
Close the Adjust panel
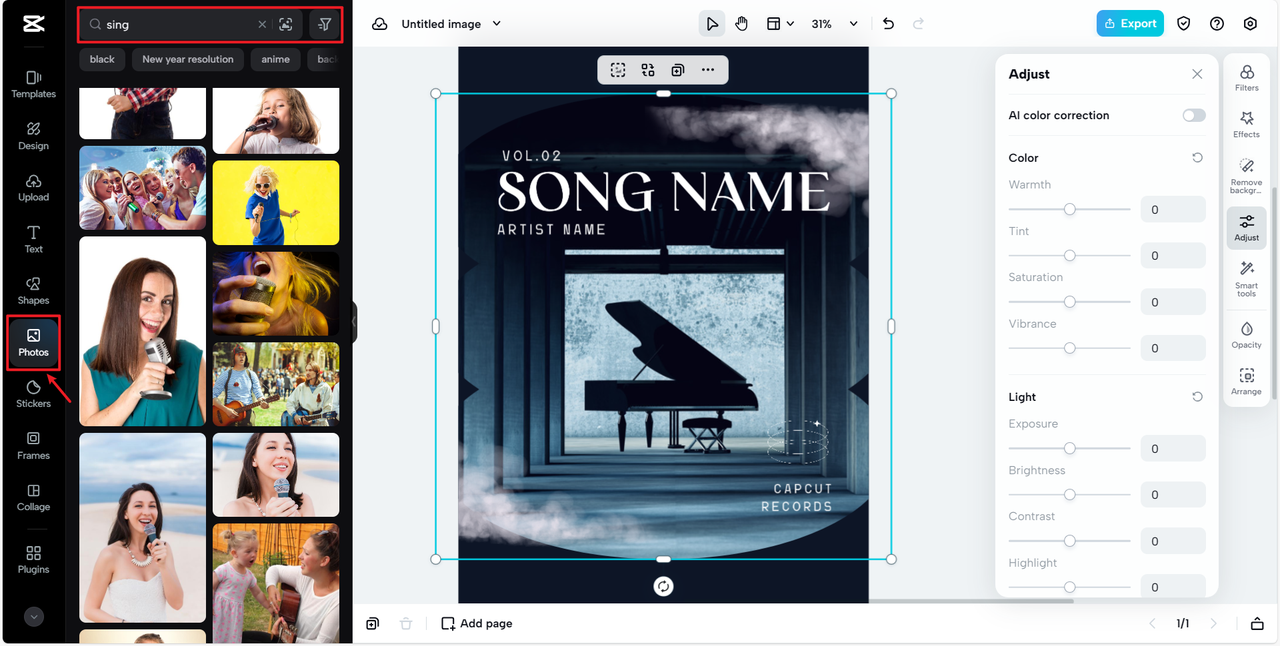pos(1197,74)
